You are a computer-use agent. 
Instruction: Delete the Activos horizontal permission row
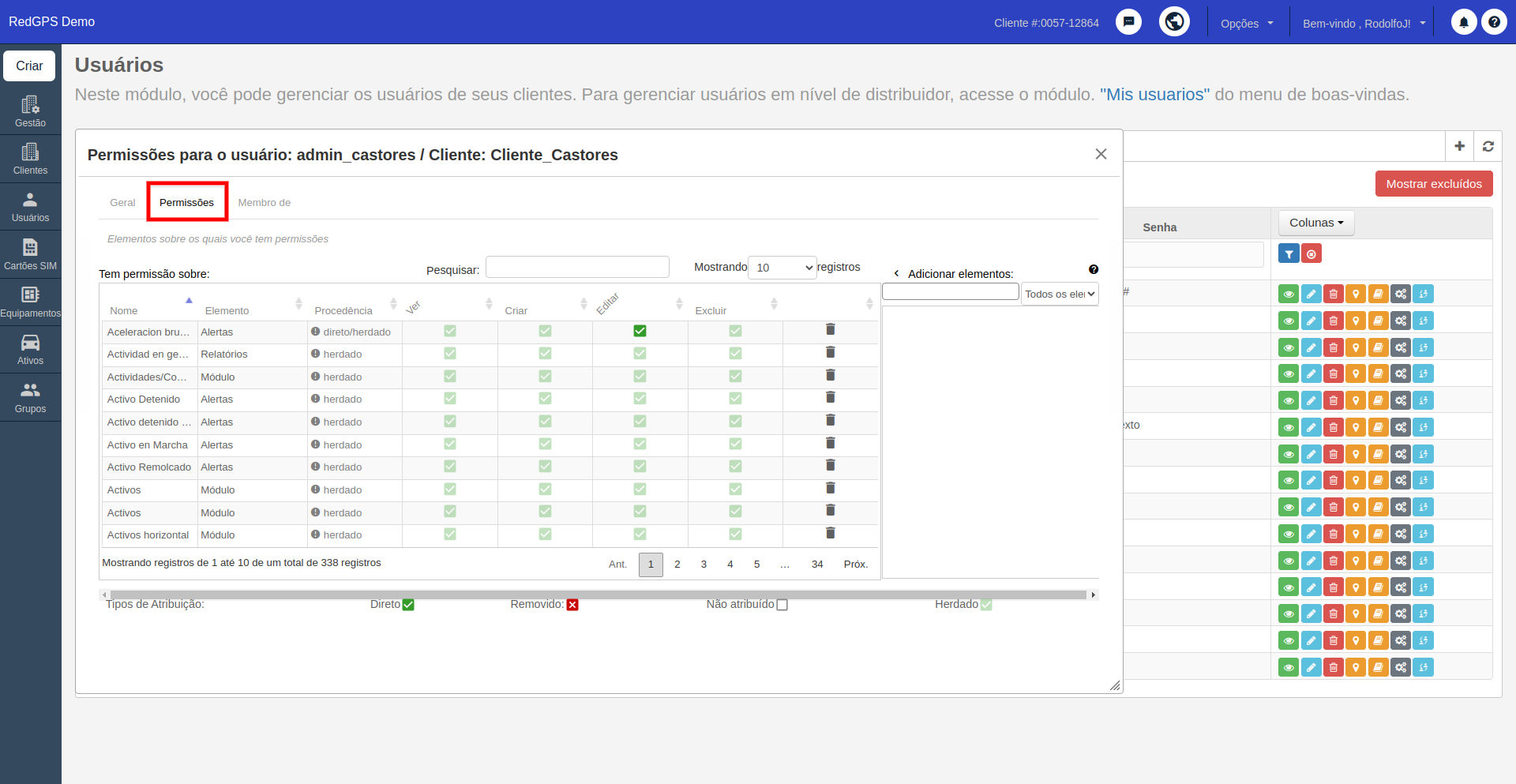(831, 533)
